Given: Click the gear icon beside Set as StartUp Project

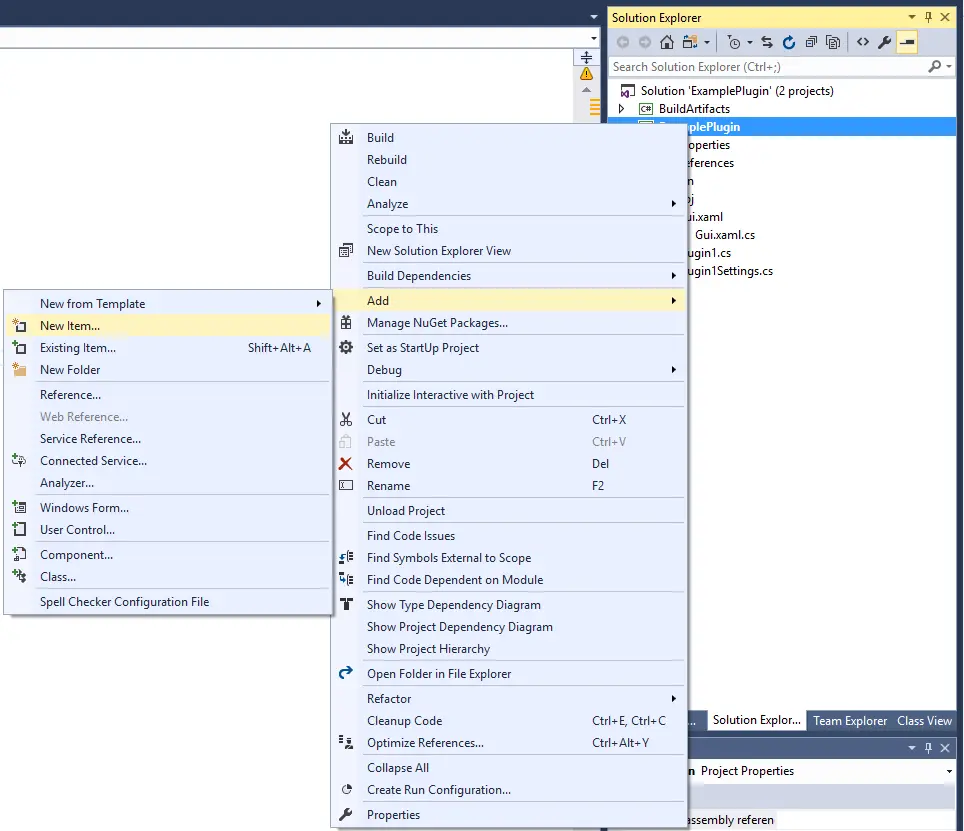Looking at the screenshot, I should point(346,347).
